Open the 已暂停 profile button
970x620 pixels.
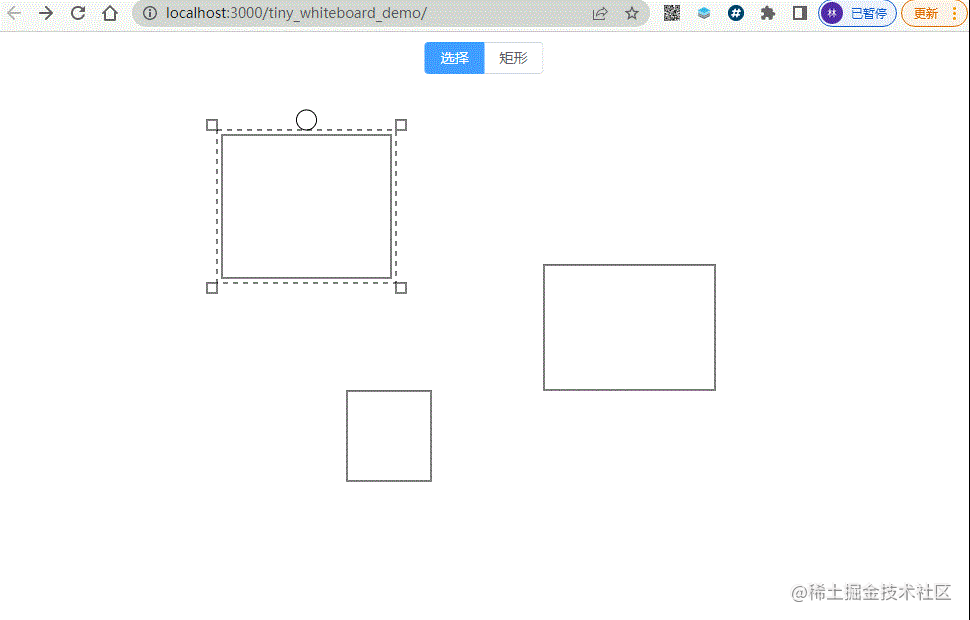pyautogui.click(x=857, y=13)
